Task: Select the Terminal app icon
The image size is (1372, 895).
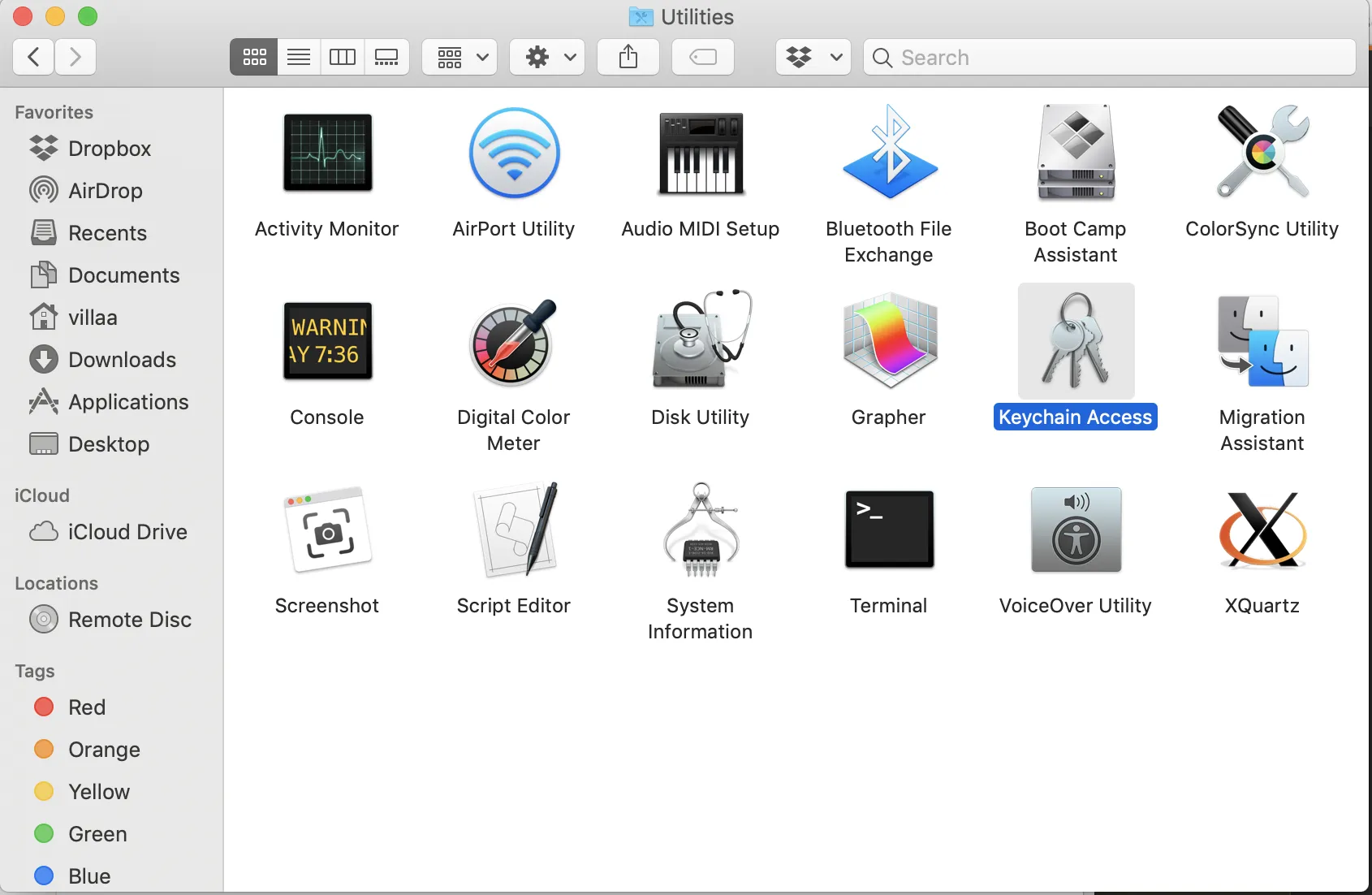Action: pyautogui.click(x=889, y=530)
